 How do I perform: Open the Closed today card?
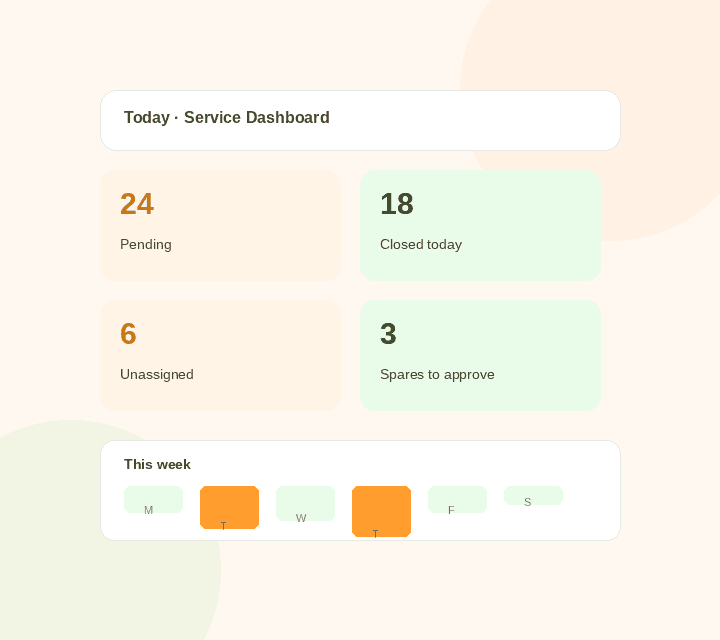point(480,225)
